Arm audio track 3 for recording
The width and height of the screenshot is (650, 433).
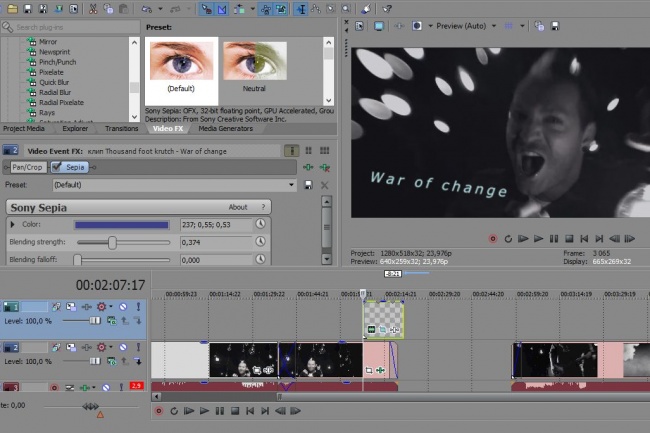[54, 387]
